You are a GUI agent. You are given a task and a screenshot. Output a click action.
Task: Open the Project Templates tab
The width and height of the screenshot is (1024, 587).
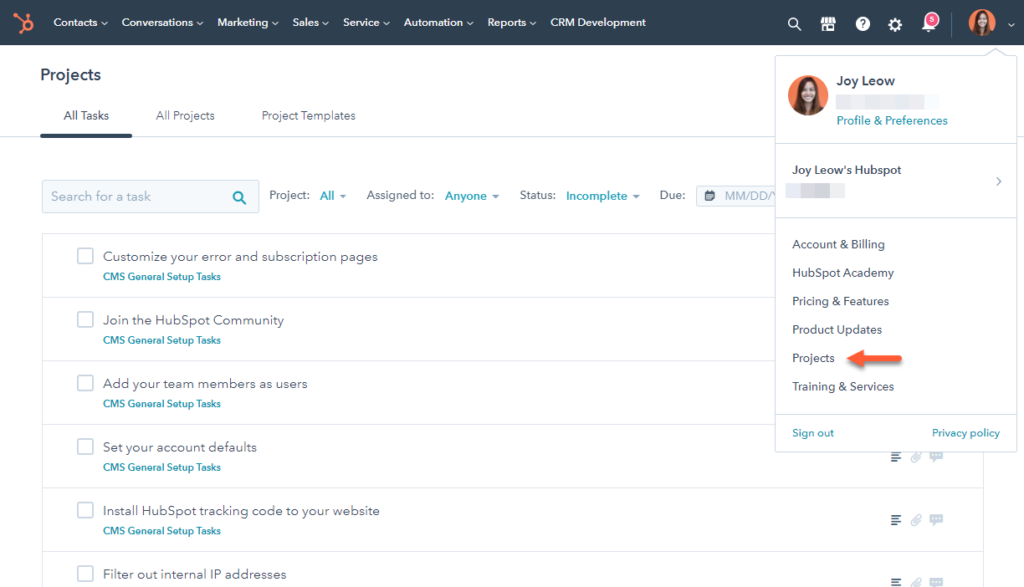click(x=308, y=116)
